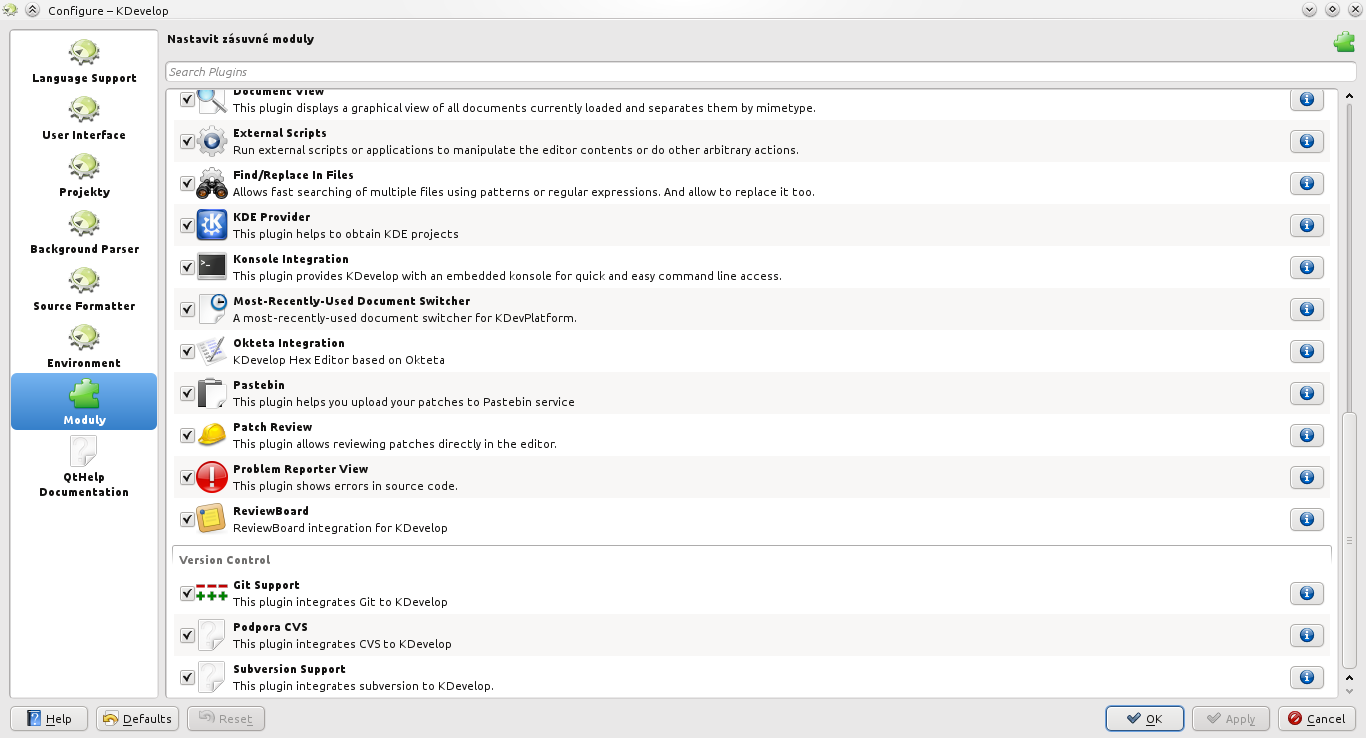This screenshot has height=738, width=1366.
Task: Toggle Subversion Support plugin checkbox
Action: 187,677
